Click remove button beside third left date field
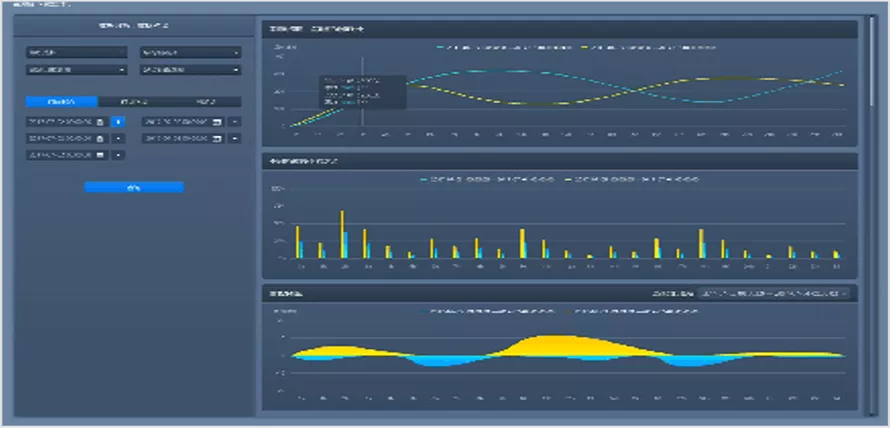 [118, 155]
